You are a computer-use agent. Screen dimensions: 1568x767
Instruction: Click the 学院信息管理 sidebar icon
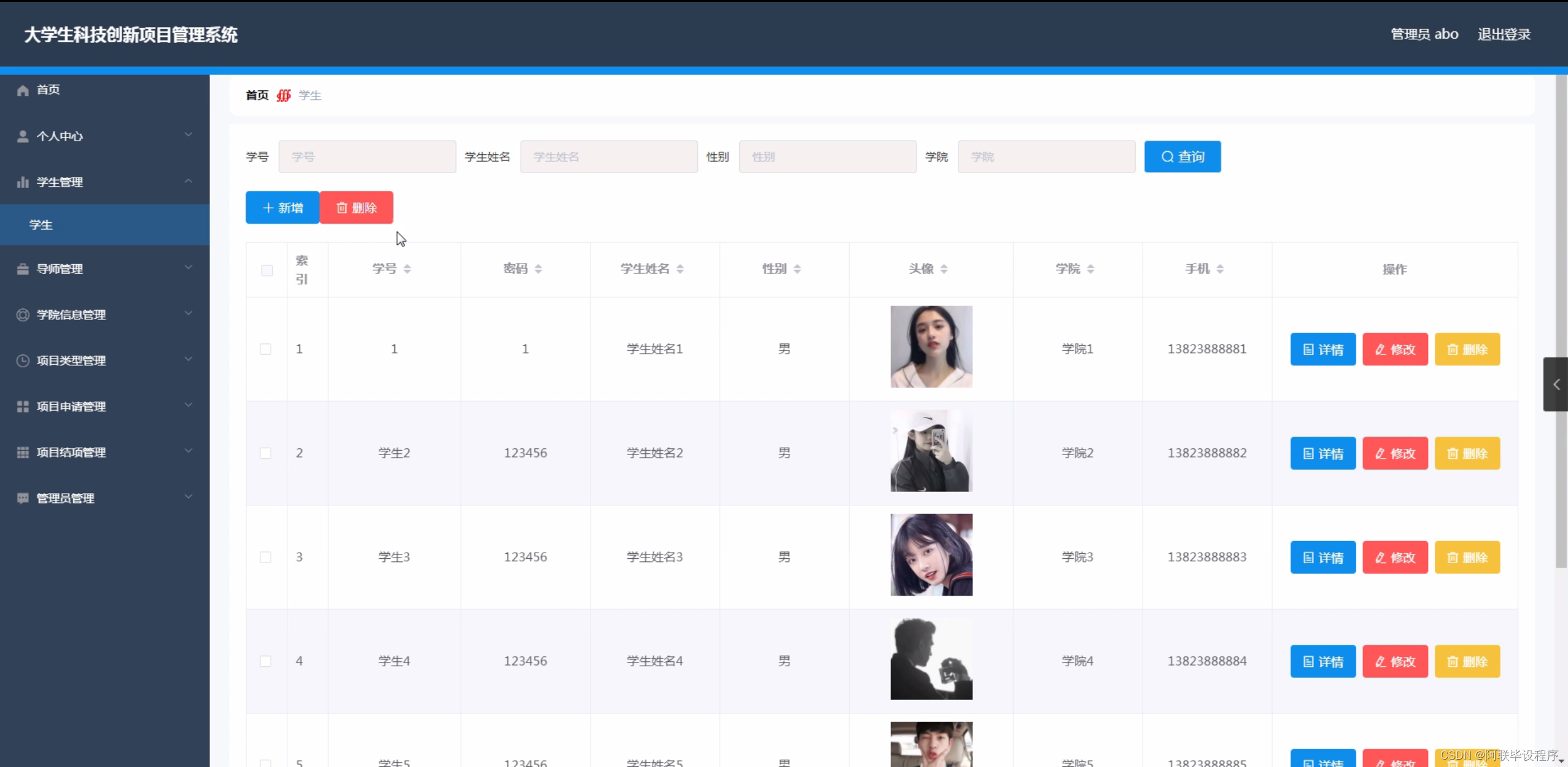(23, 315)
